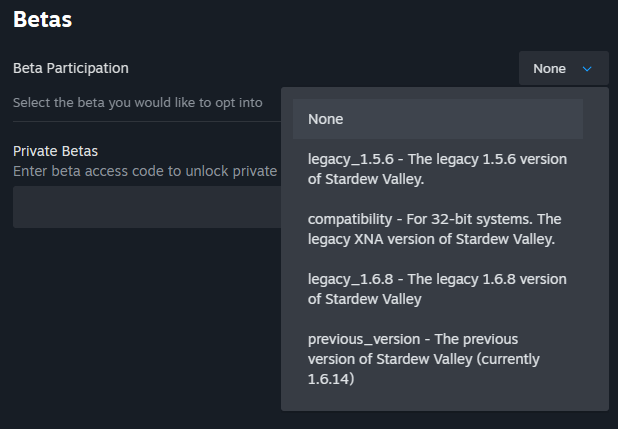
Task: Click the 'None' text in dropdown button
Action: coord(549,69)
